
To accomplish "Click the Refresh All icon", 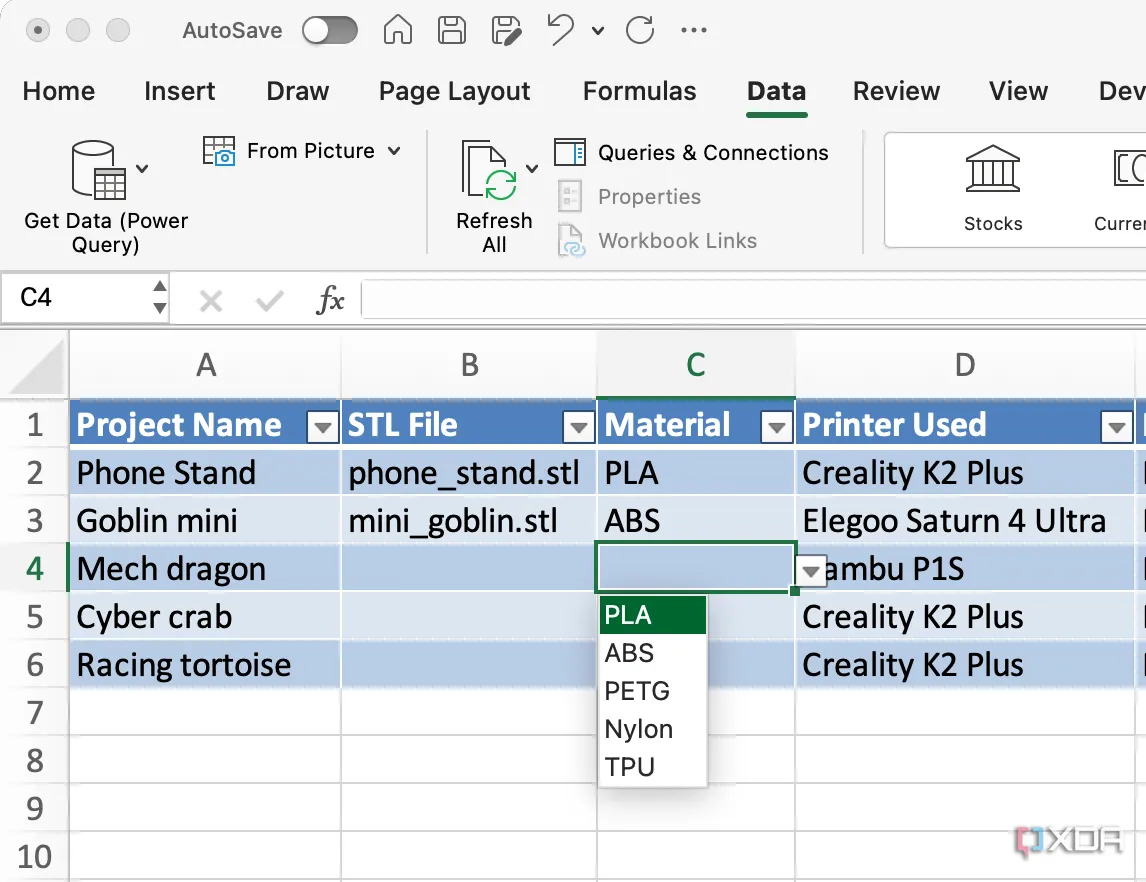I will [x=489, y=170].
